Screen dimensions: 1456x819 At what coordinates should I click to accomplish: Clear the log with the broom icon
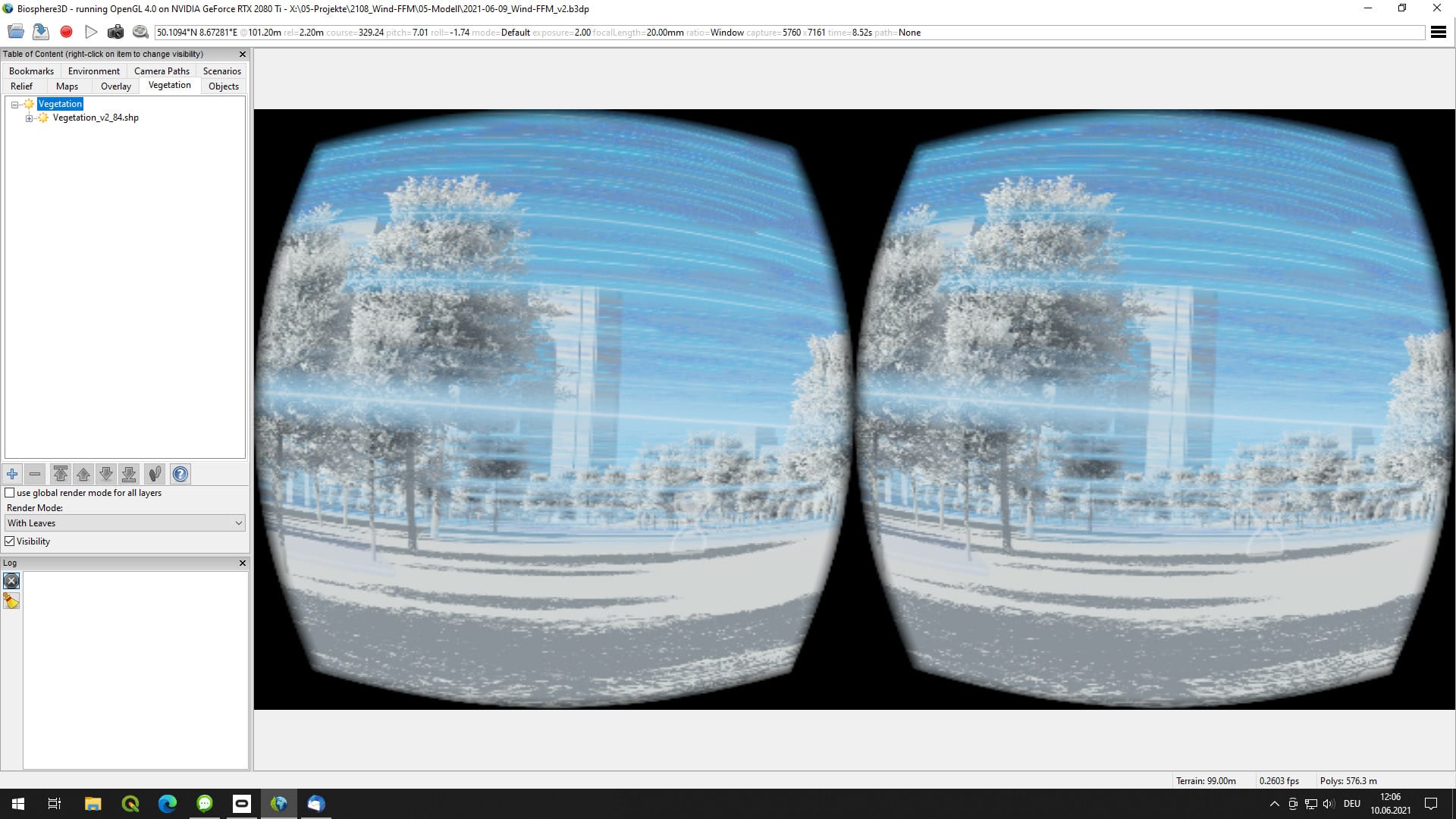pyautogui.click(x=11, y=601)
